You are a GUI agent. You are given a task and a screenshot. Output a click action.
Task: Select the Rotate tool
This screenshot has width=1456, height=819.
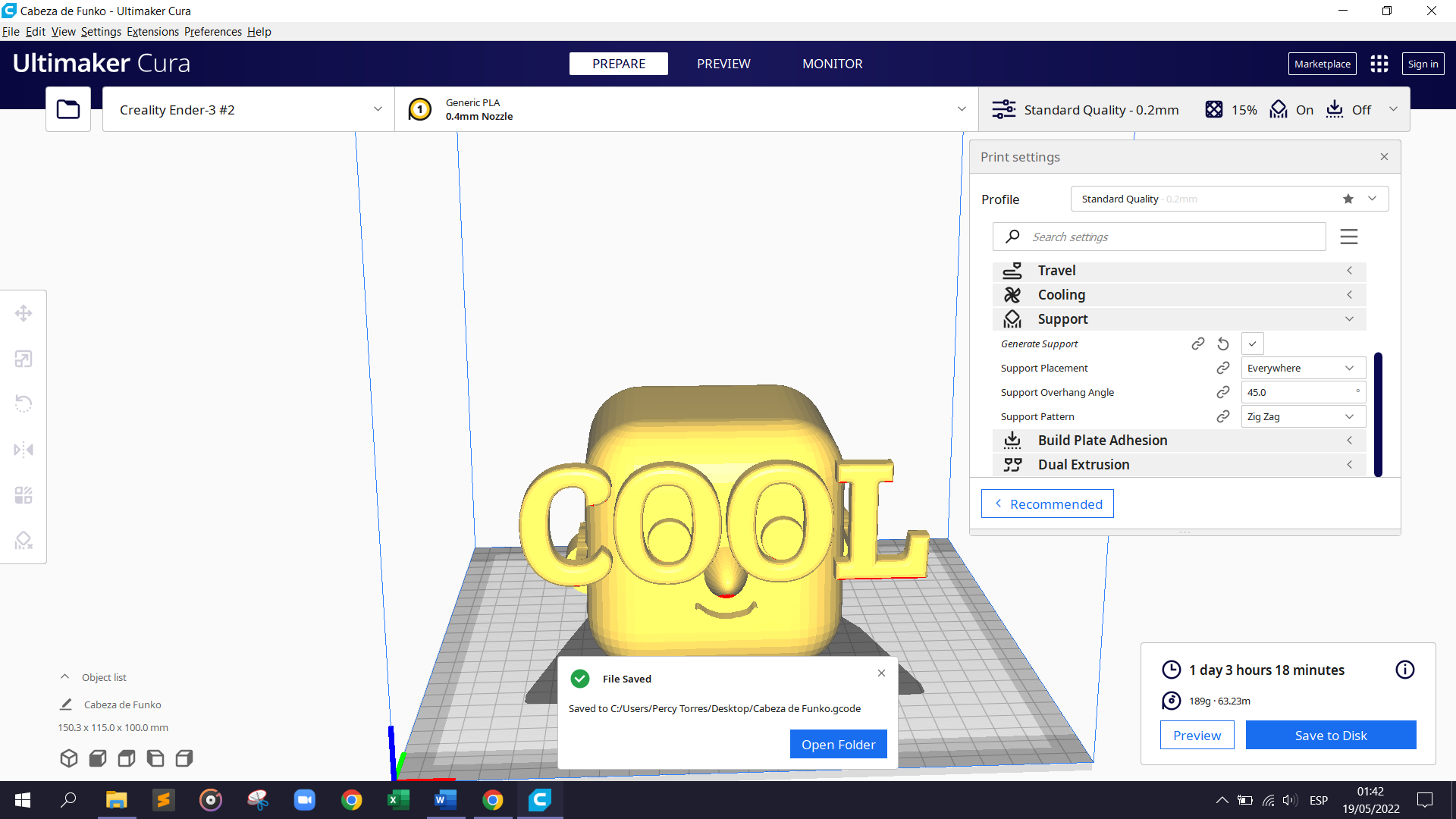click(x=24, y=403)
